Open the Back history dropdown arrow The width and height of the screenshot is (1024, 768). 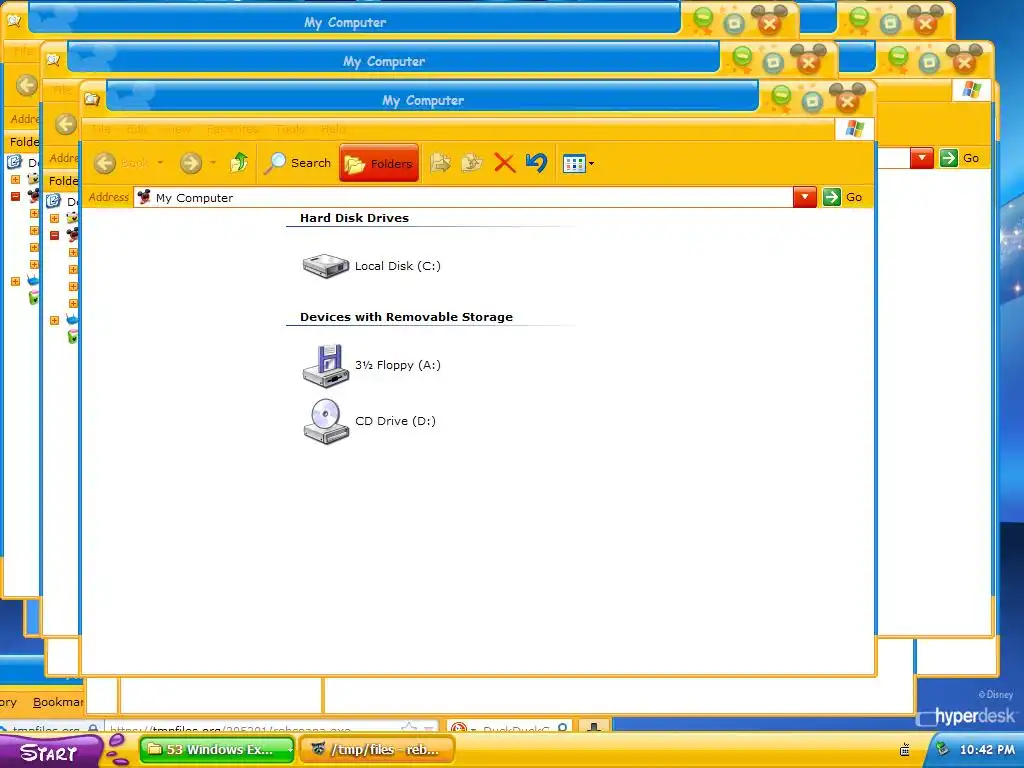click(160, 163)
